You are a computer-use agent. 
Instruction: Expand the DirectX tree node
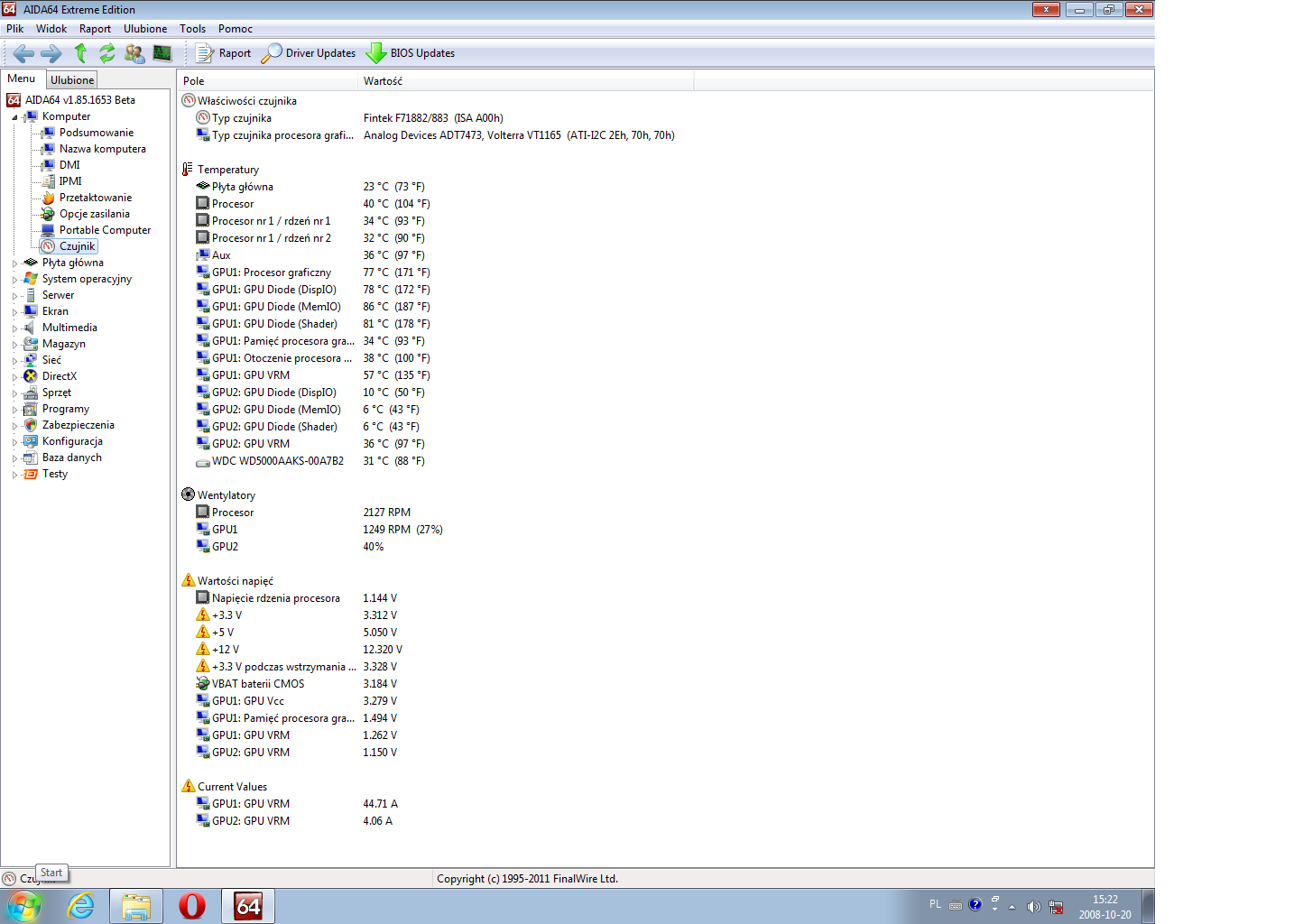[x=14, y=377]
